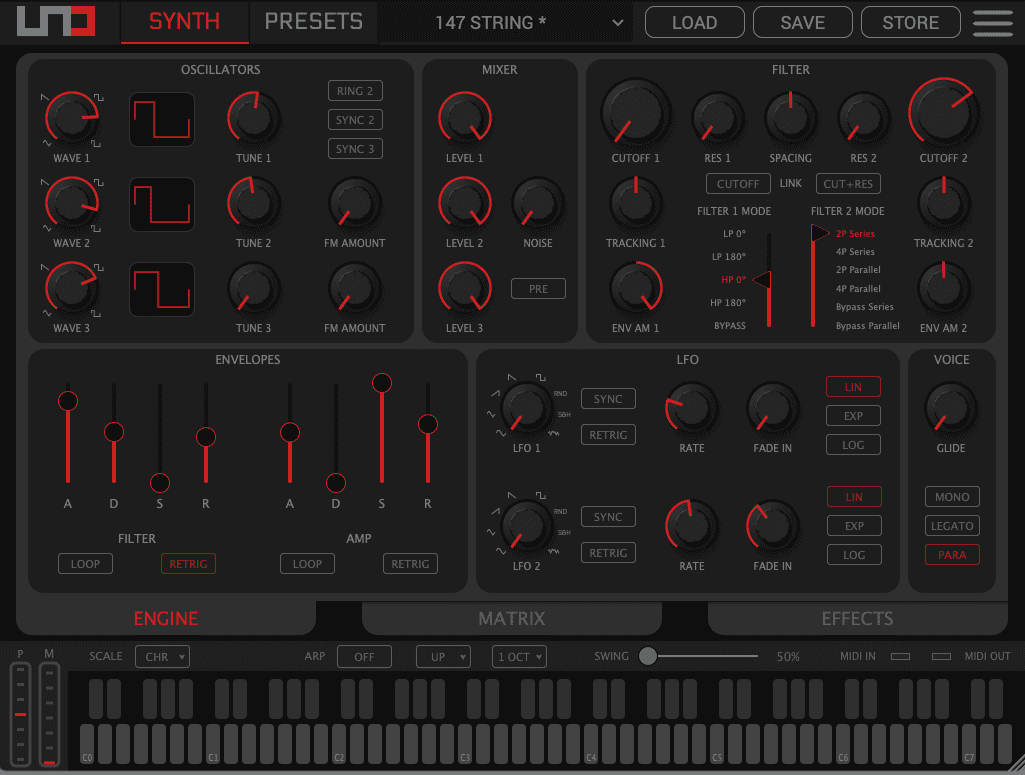Click the NOISE knob
This screenshot has width=1025, height=775.
538,203
